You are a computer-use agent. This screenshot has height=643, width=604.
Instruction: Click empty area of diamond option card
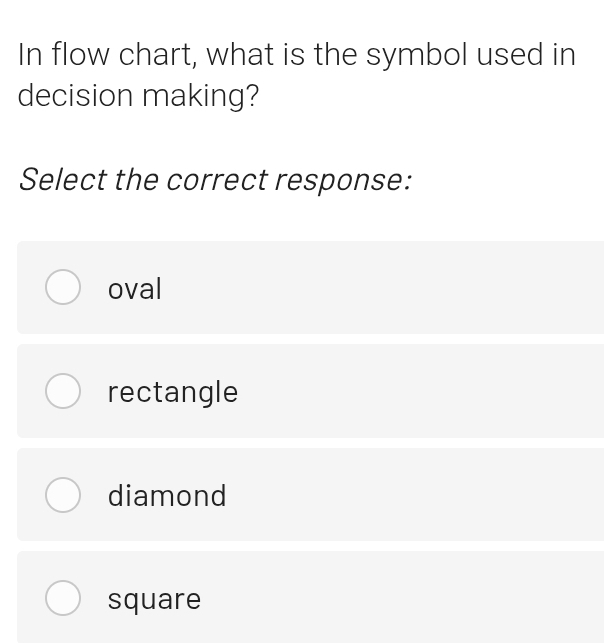coord(420,495)
